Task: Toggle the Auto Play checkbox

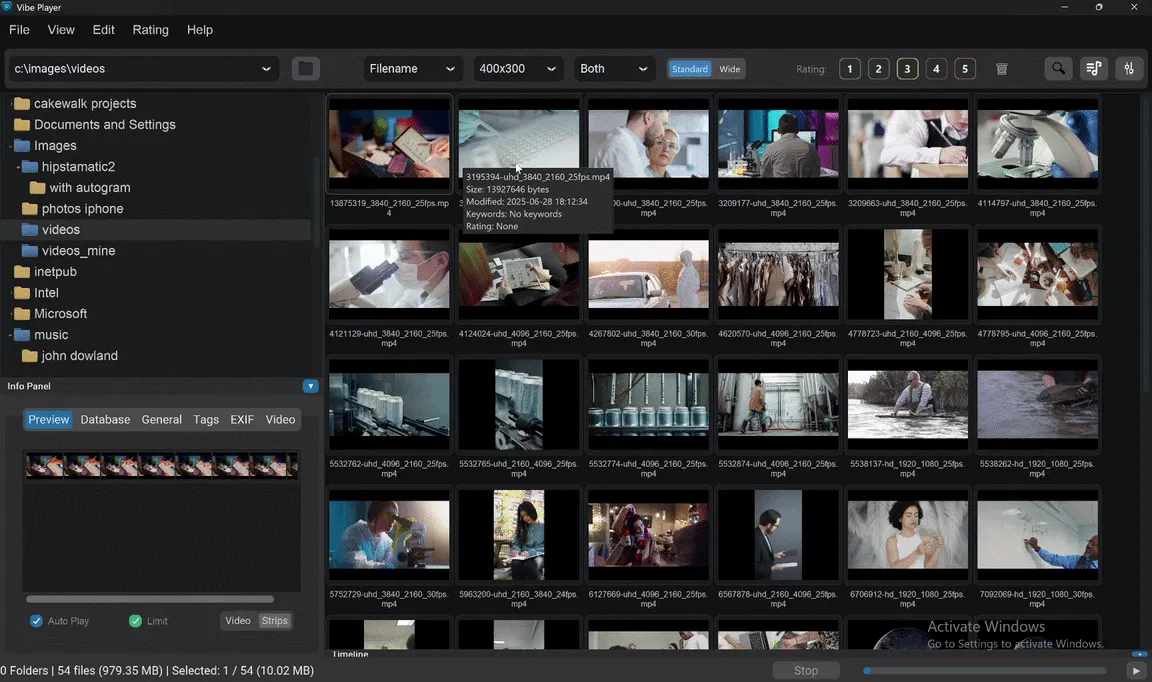Action: click(x=36, y=621)
